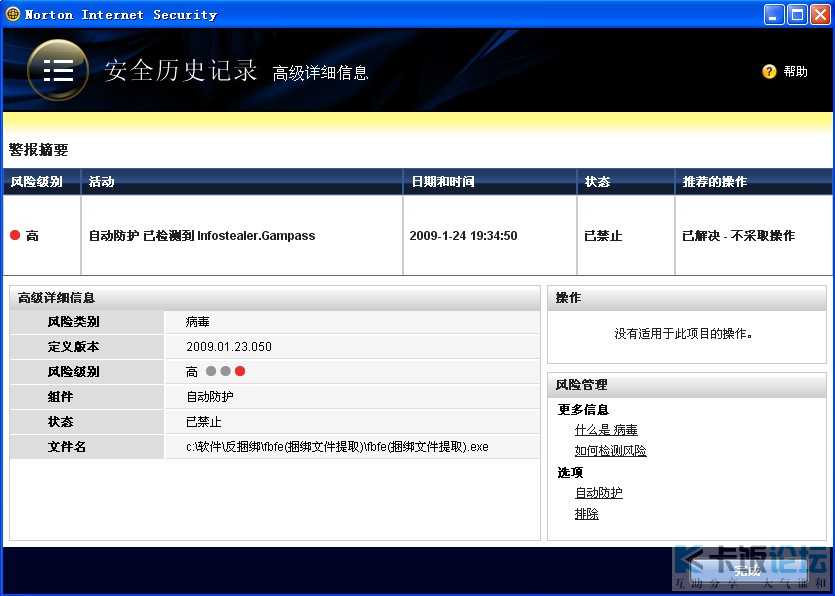Click the red high-risk dot in the alert row
835x596 pixels.
coord(15,235)
